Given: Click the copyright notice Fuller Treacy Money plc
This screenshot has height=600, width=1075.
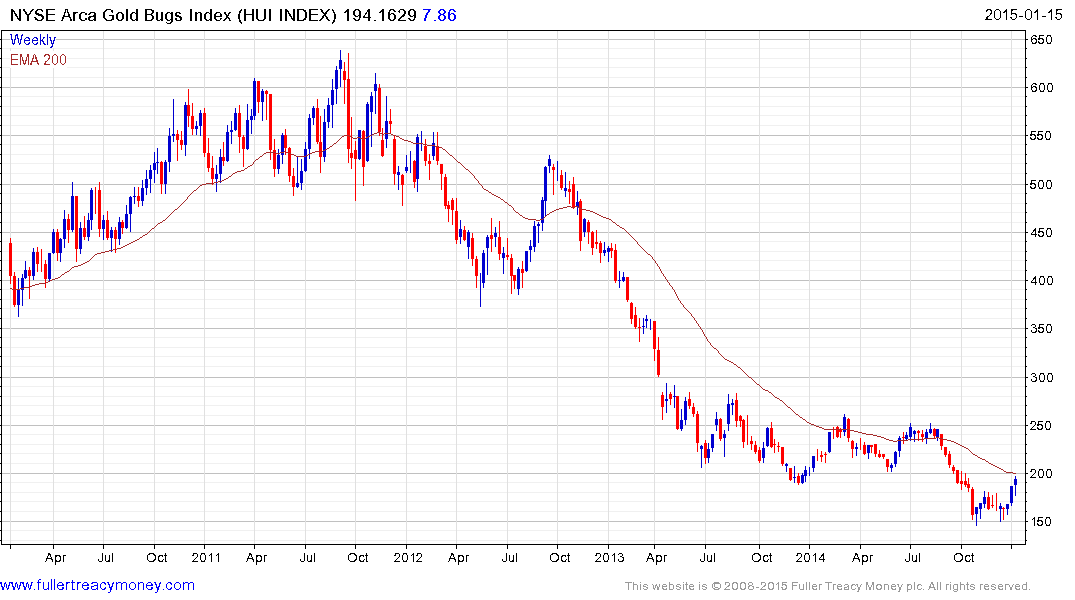Looking at the screenshot, I should (828, 586).
